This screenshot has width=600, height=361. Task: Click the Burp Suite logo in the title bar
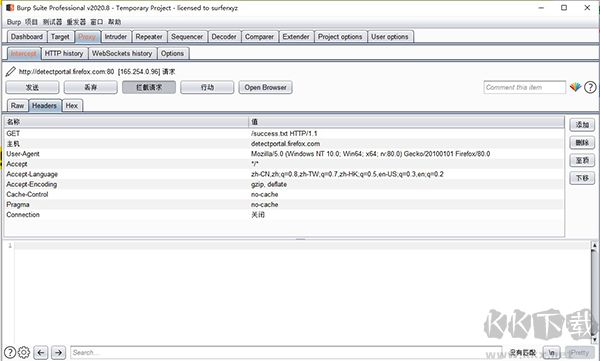coord(10,8)
